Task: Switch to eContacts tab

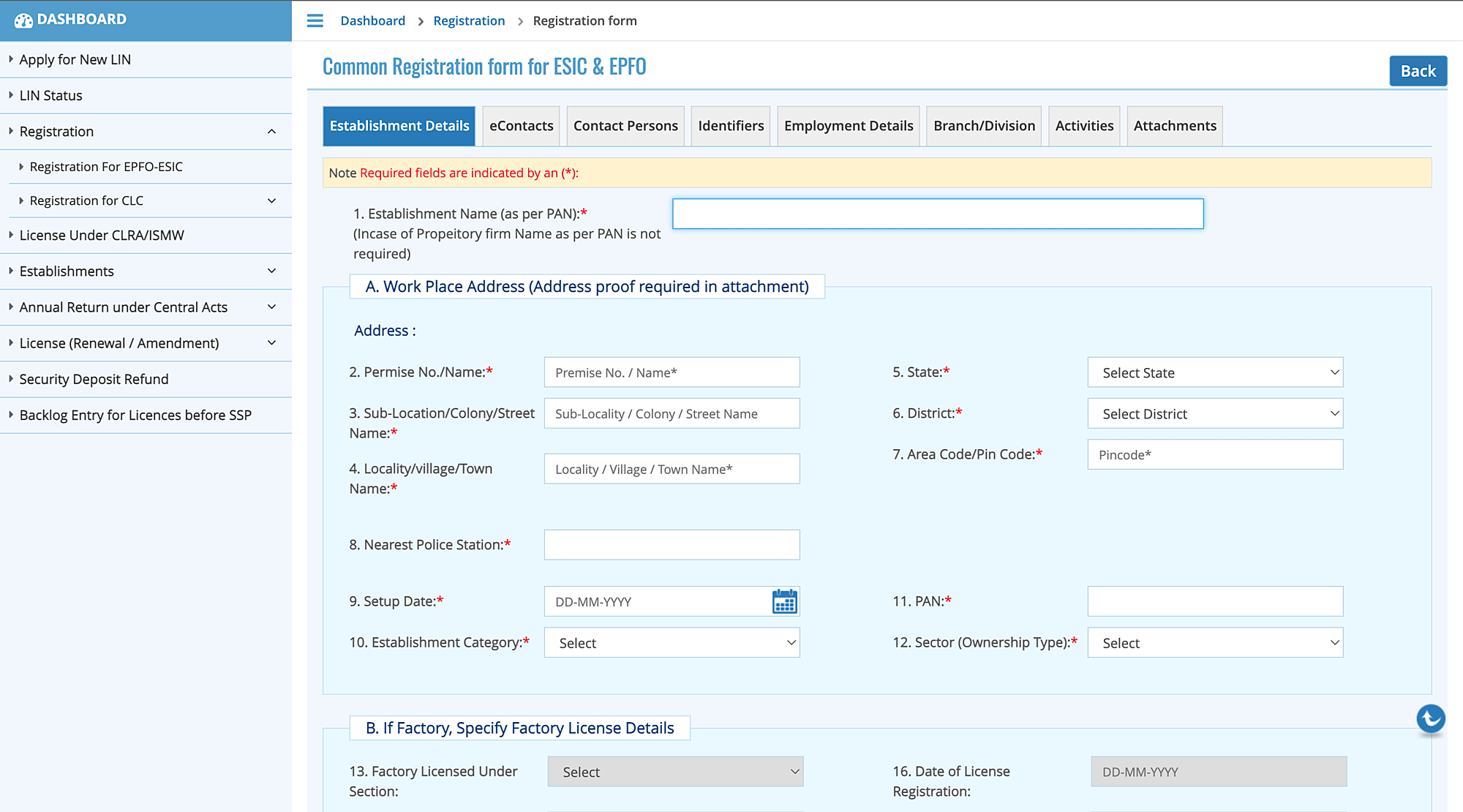Action: coord(521,125)
